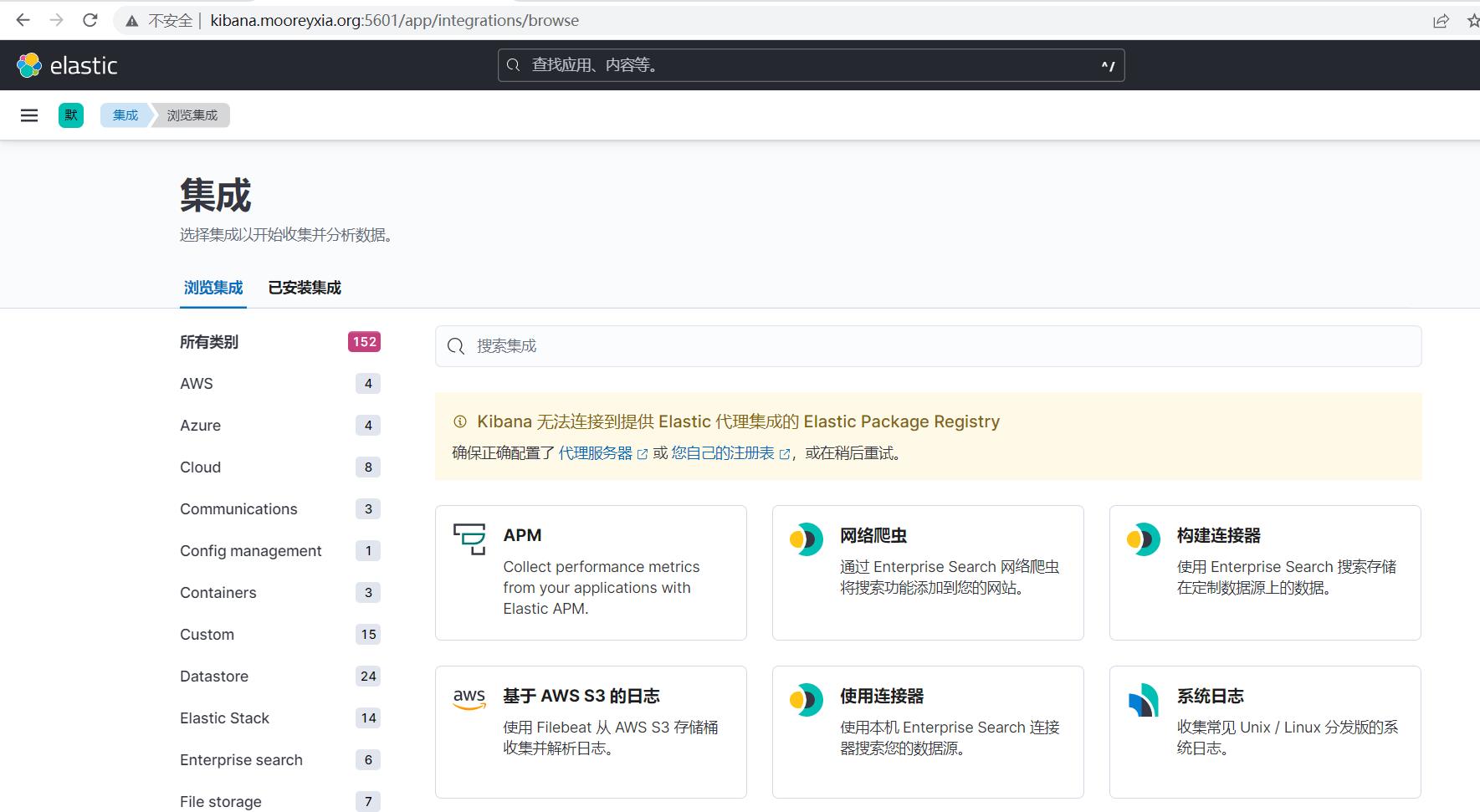The width and height of the screenshot is (1480, 812).
Task: Click the 系统日志 card icon
Action: [x=1144, y=700]
